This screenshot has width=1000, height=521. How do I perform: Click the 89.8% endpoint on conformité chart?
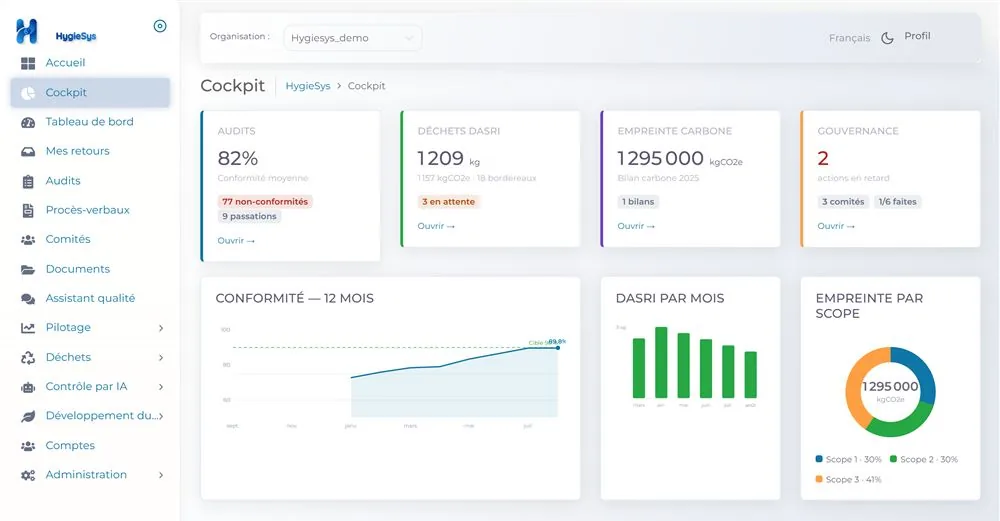click(558, 348)
